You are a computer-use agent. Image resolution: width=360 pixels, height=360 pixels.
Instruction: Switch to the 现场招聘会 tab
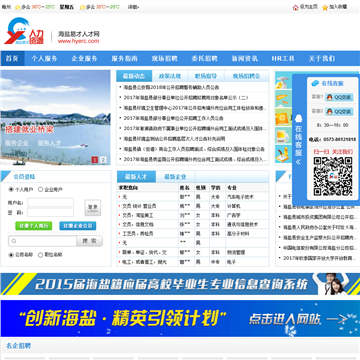[x=246, y=76]
